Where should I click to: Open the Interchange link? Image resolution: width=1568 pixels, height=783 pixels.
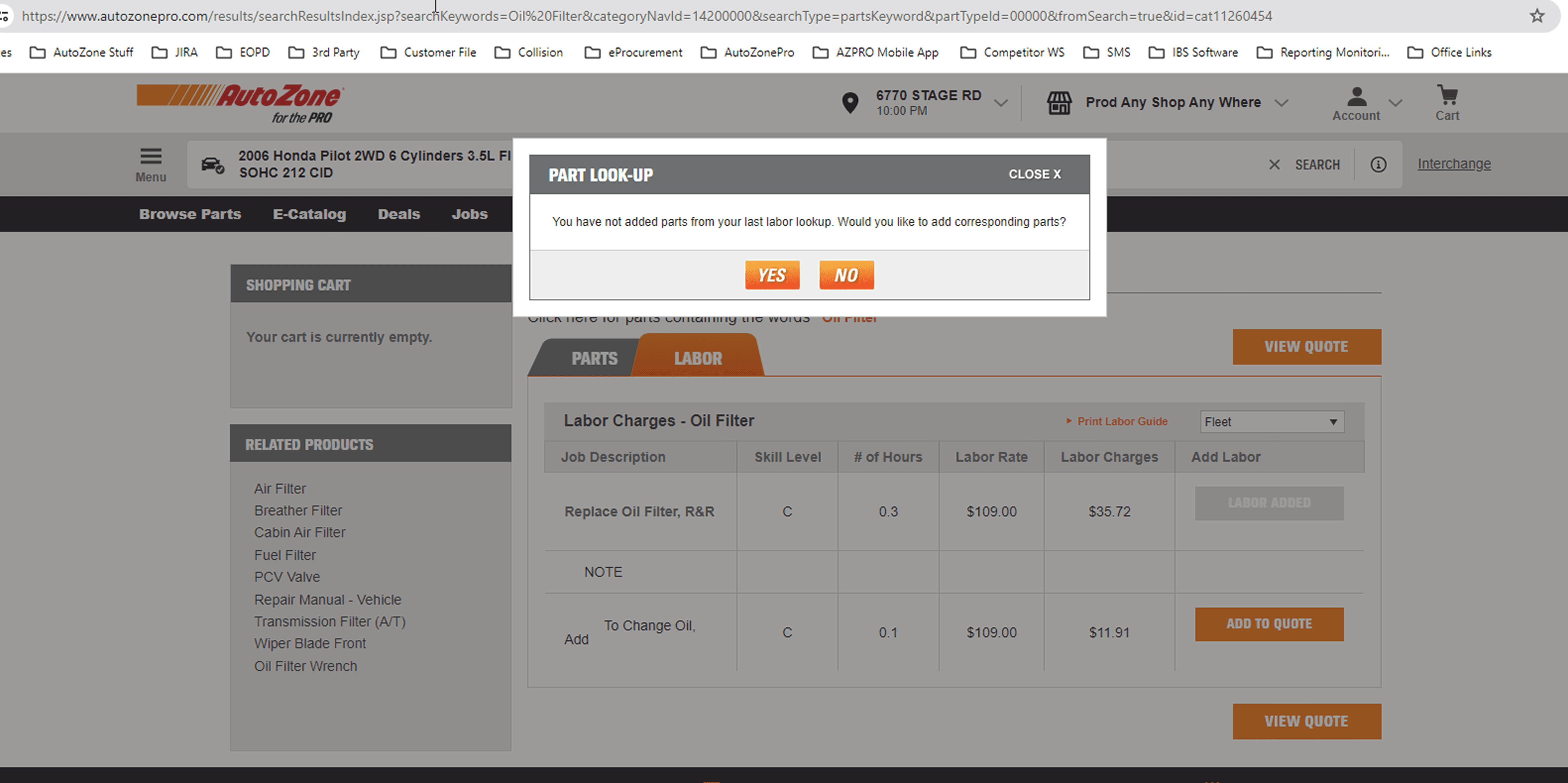tap(1454, 164)
